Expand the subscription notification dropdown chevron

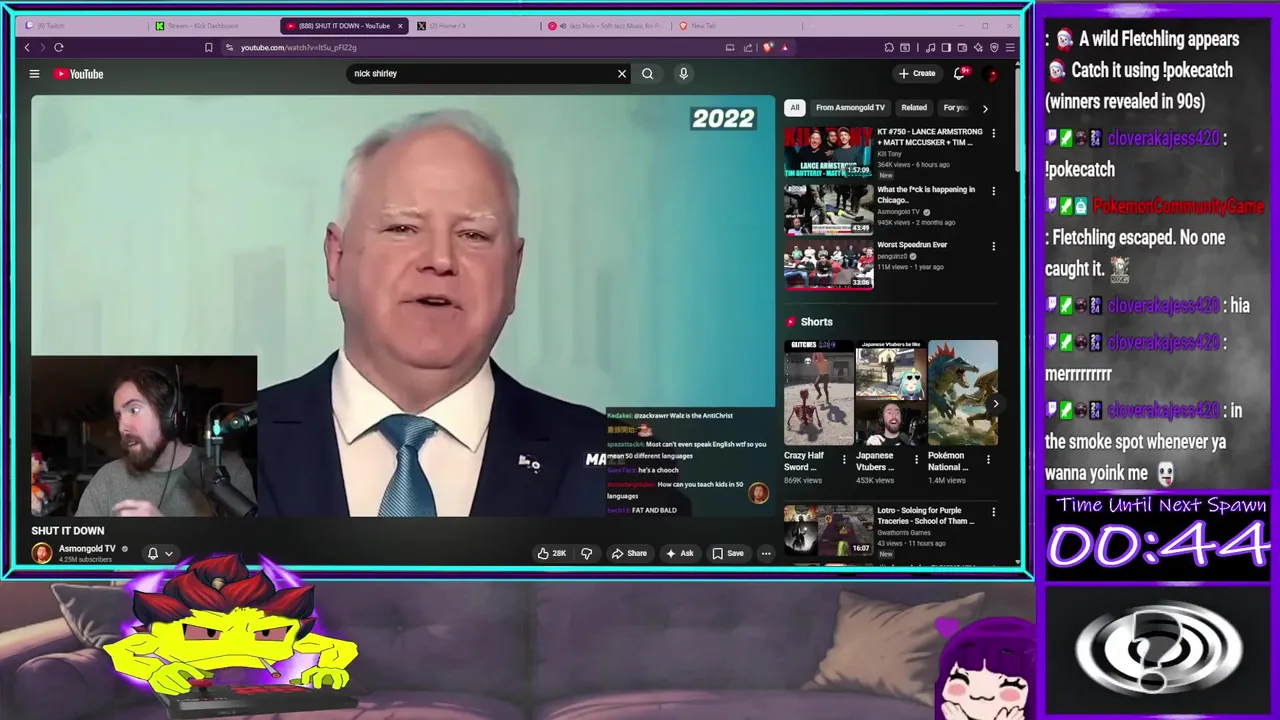coord(169,554)
